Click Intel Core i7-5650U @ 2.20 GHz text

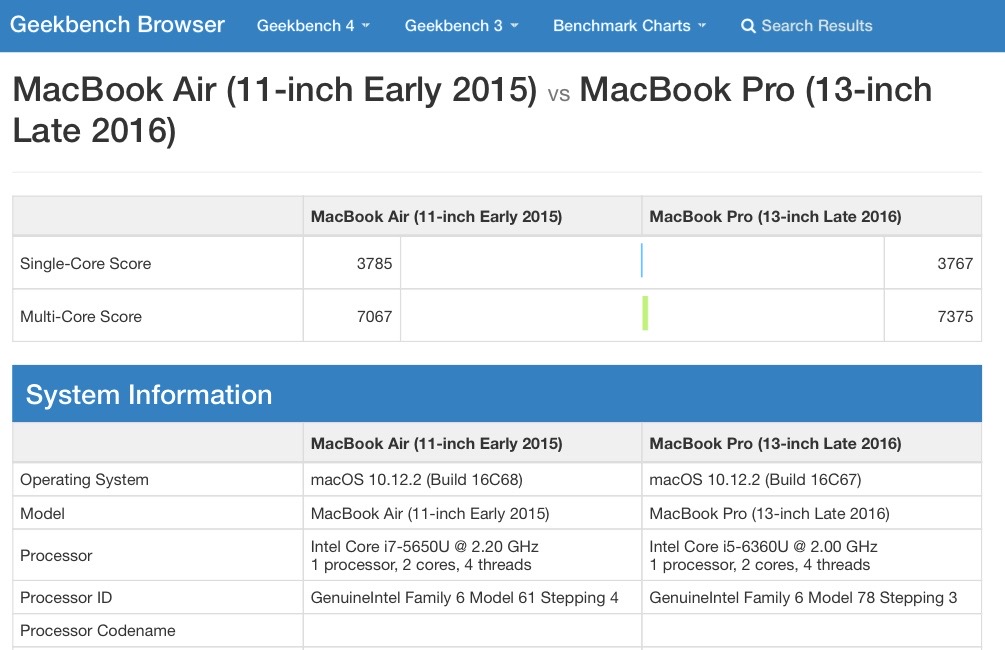(424, 546)
